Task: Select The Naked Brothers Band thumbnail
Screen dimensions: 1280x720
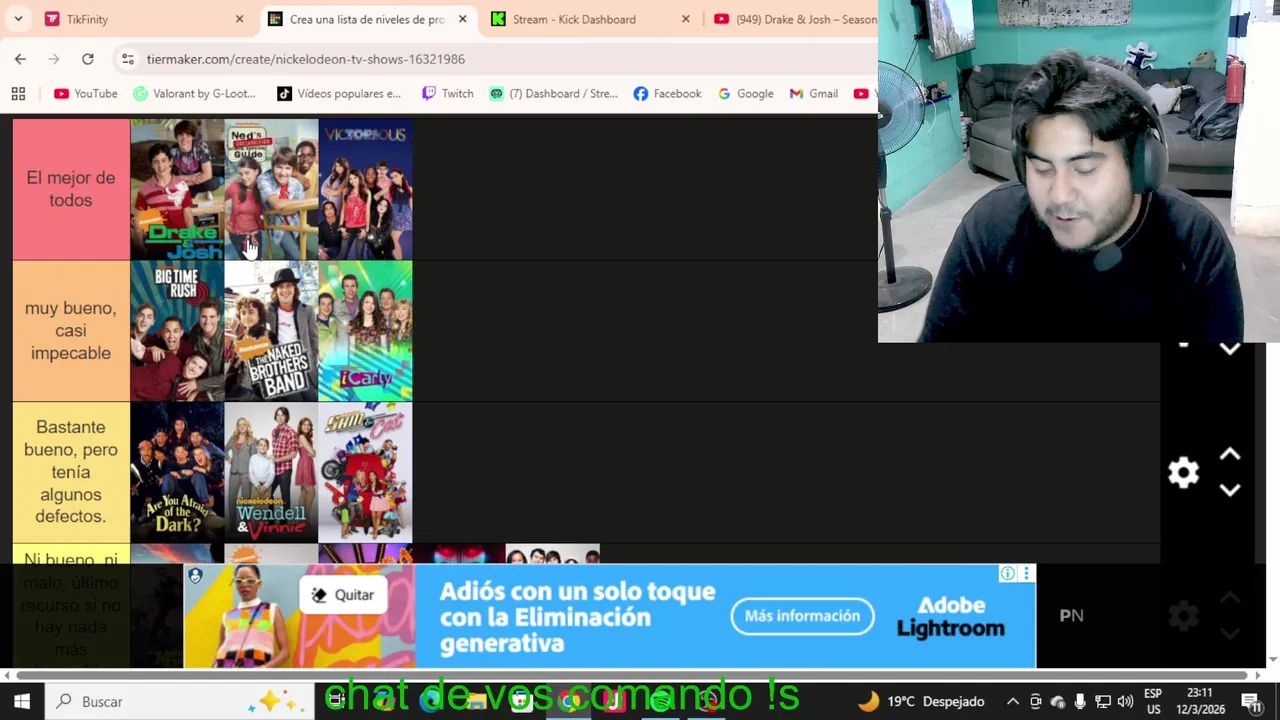Action: (271, 331)
